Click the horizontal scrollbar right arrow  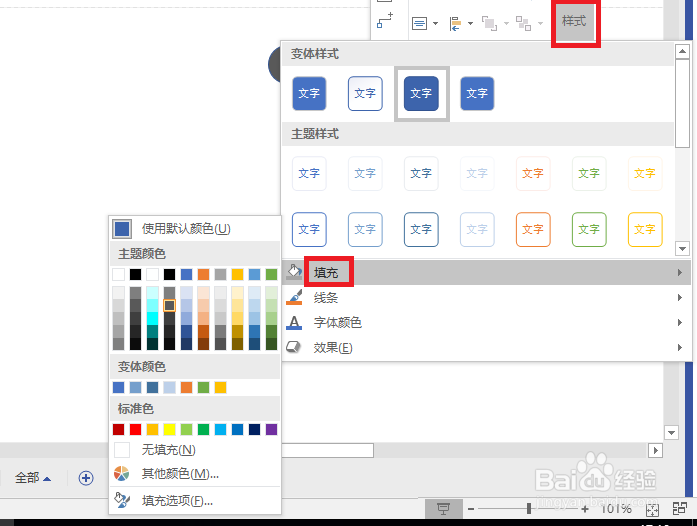[x=655, y=450]
